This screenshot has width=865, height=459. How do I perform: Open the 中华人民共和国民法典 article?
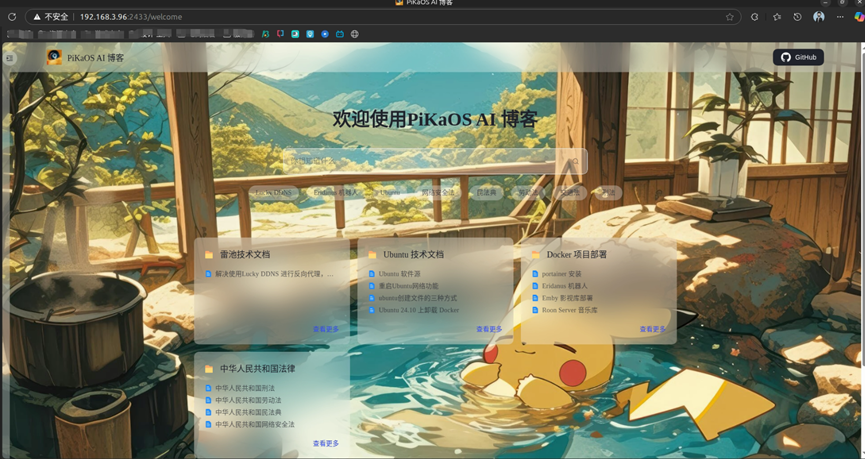pyautogui.click(x=248, y=413)
